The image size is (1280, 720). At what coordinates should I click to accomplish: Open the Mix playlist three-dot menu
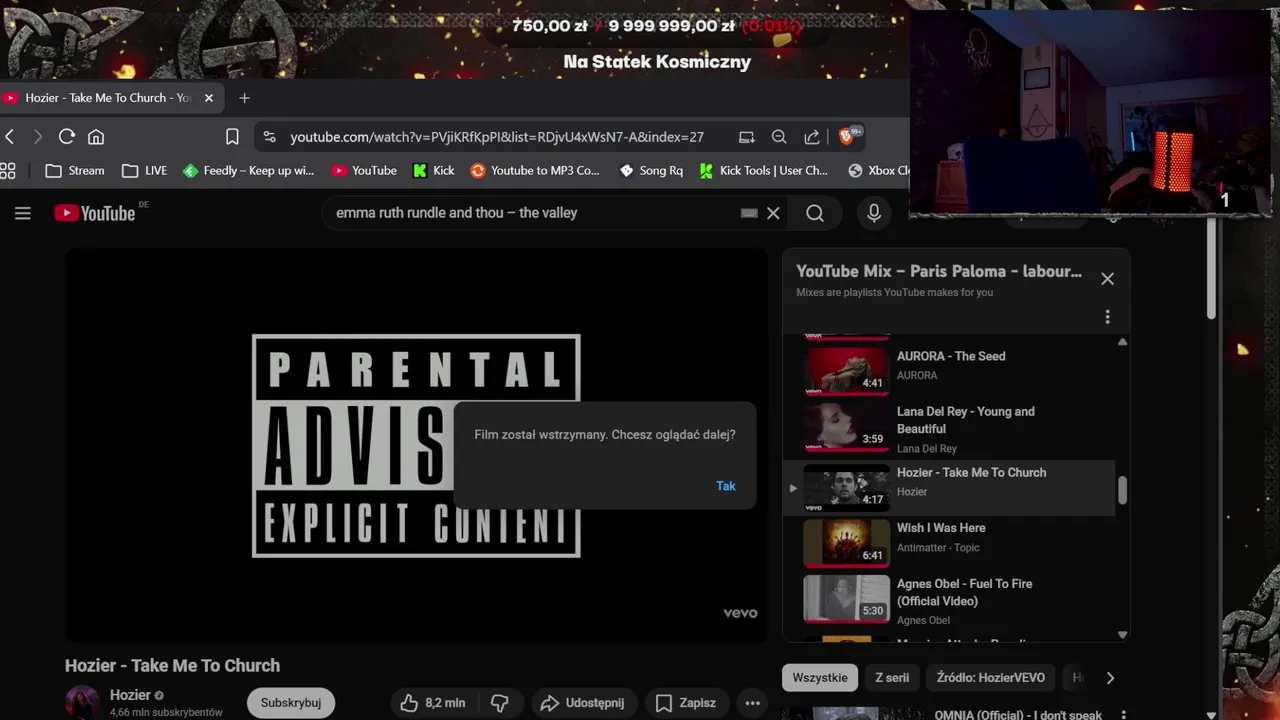click(1107, 317)
